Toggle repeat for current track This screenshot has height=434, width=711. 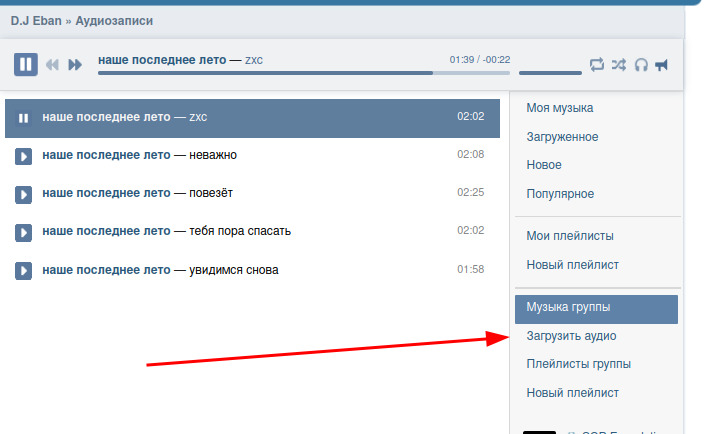pos(597,65)
